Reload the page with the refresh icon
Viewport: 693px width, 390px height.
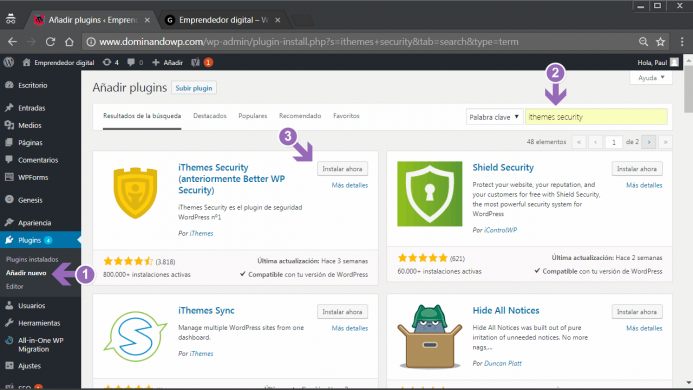[50, 42]
